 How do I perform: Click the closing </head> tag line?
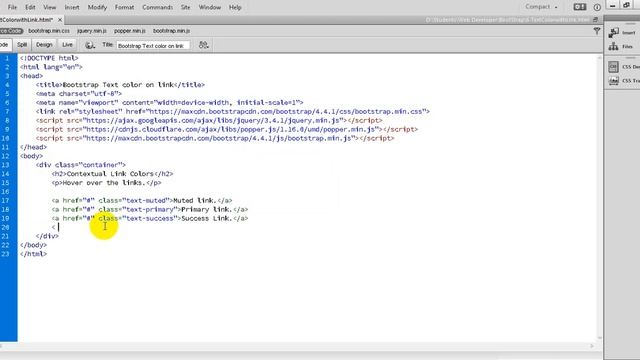(x=33, y=147)
